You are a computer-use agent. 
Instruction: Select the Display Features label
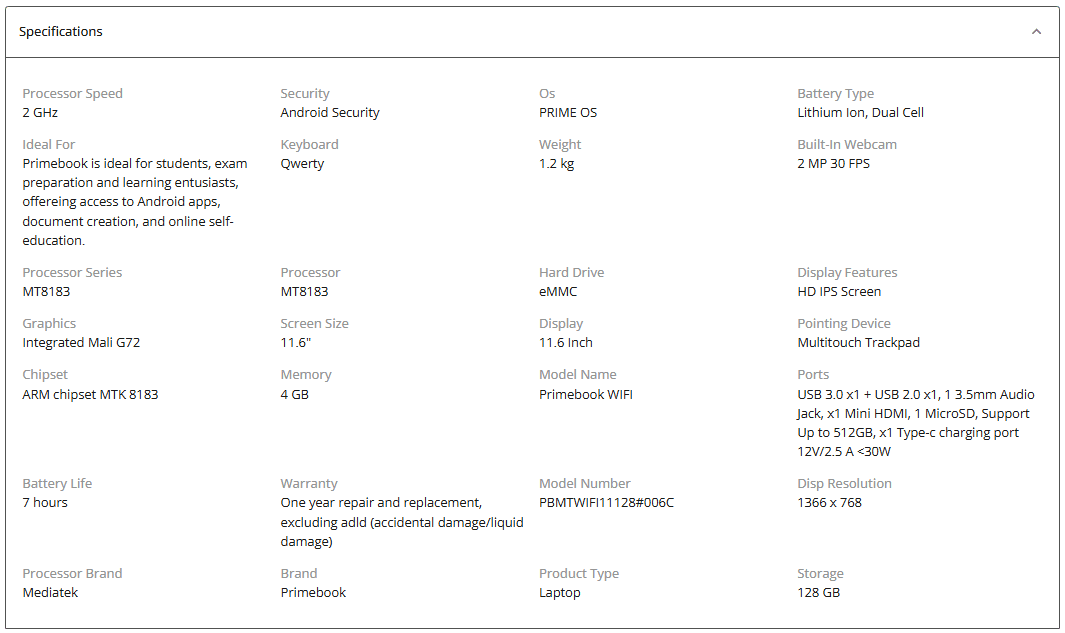[x=847, y=272]
